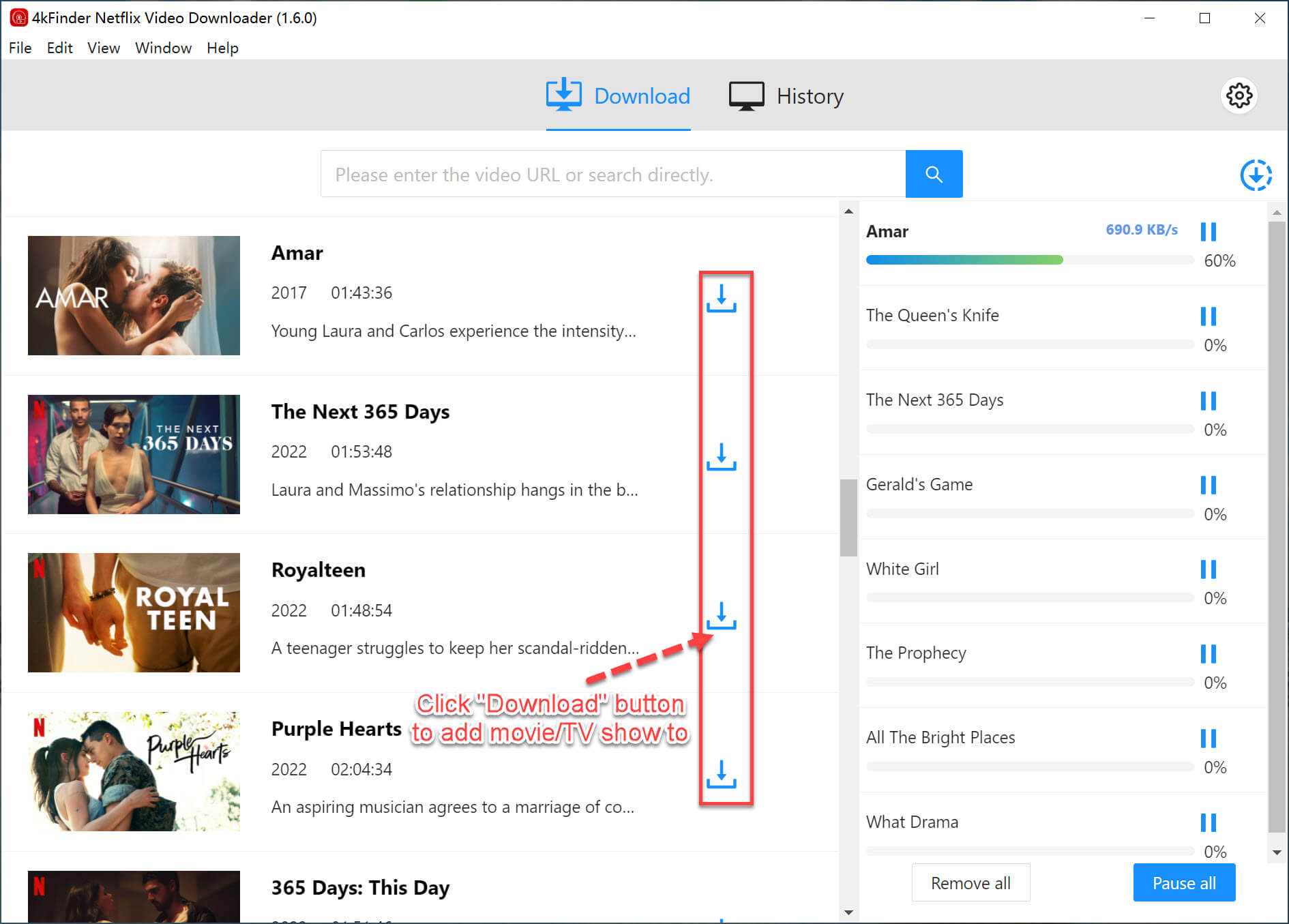Open the Window menu

[163, 48]
